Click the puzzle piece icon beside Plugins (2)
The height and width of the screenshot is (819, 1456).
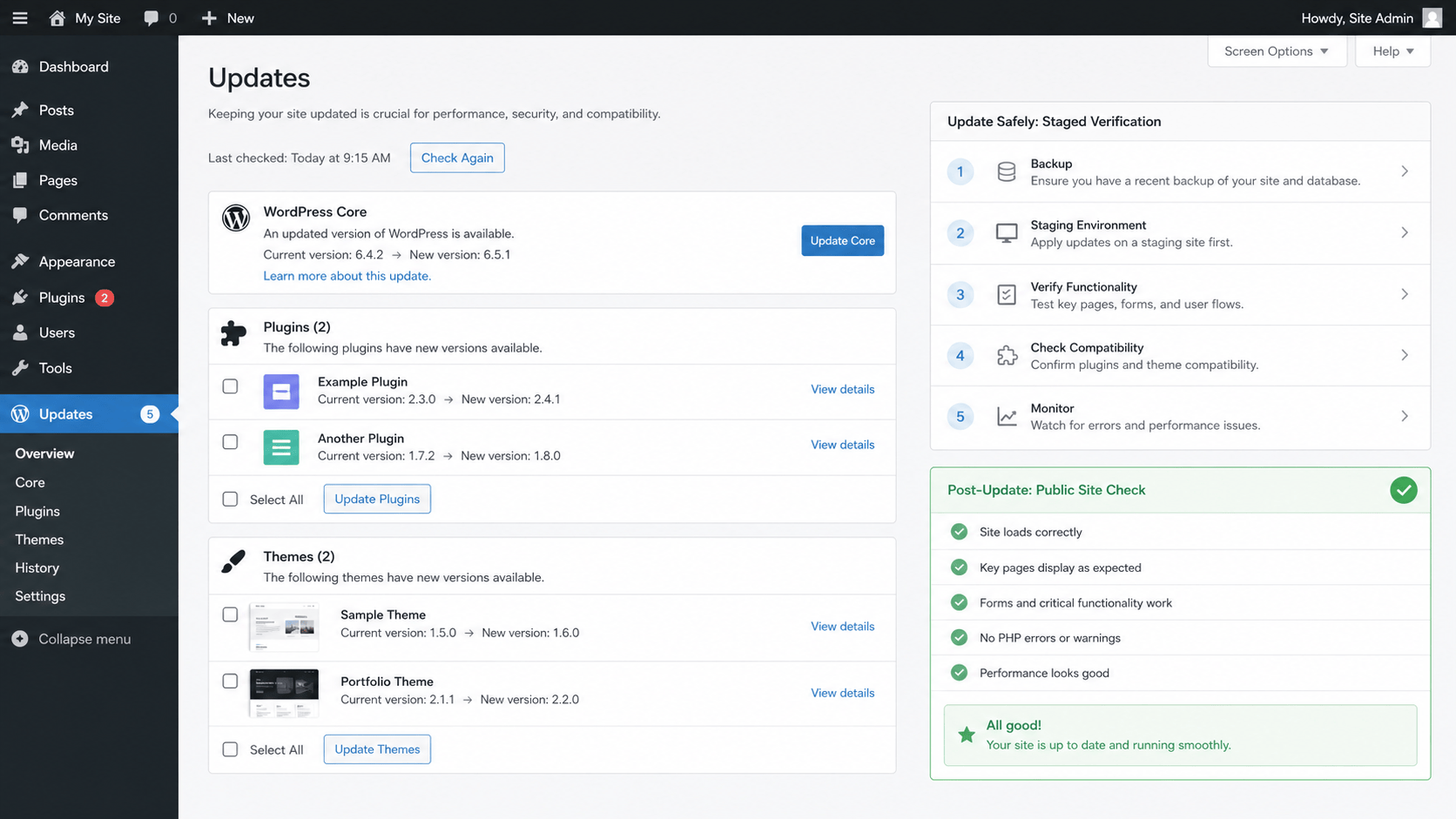coord(233,333)
